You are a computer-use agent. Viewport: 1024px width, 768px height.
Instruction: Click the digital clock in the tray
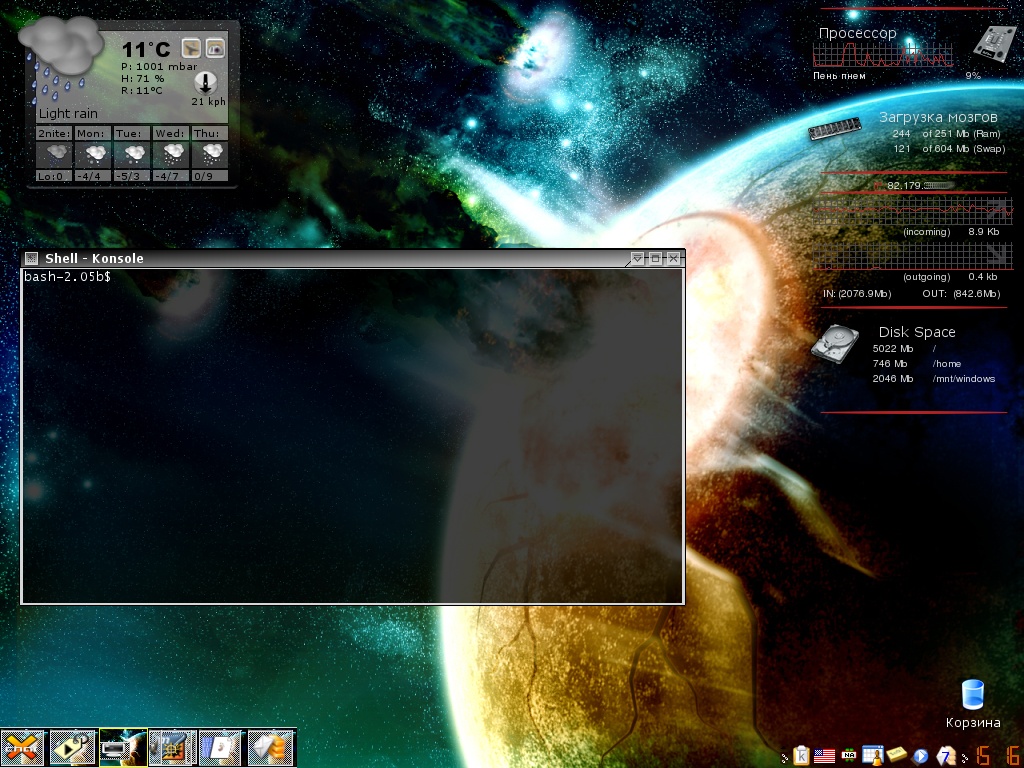tap(997, 756)
